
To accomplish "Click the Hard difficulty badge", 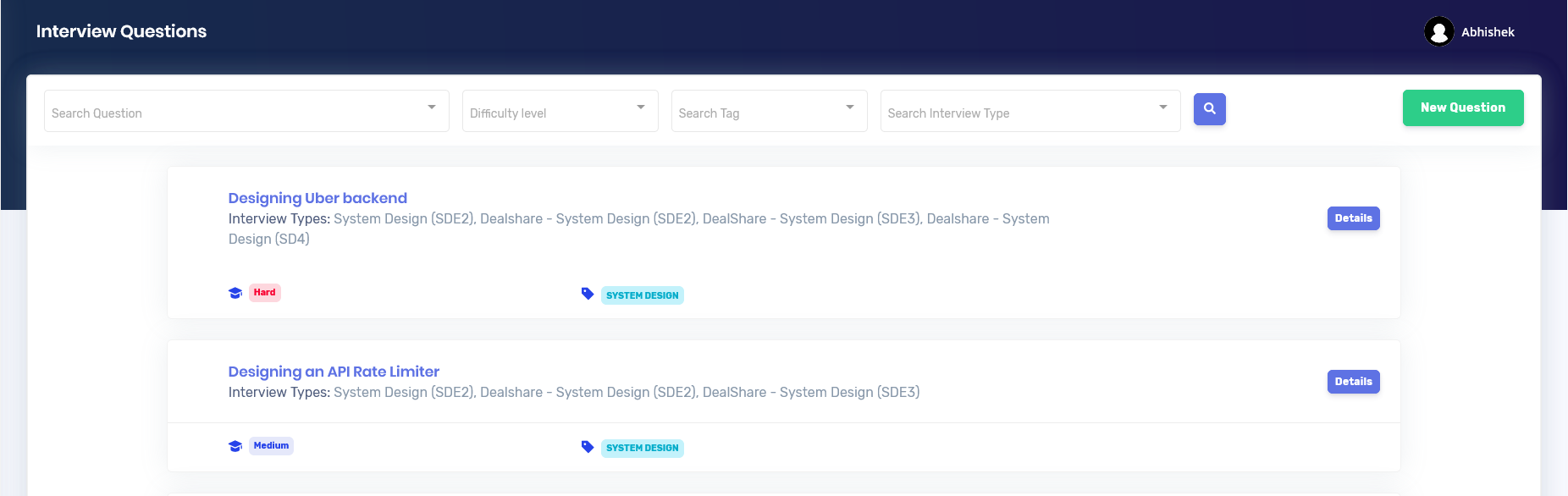I will click(x=264, y=293).
